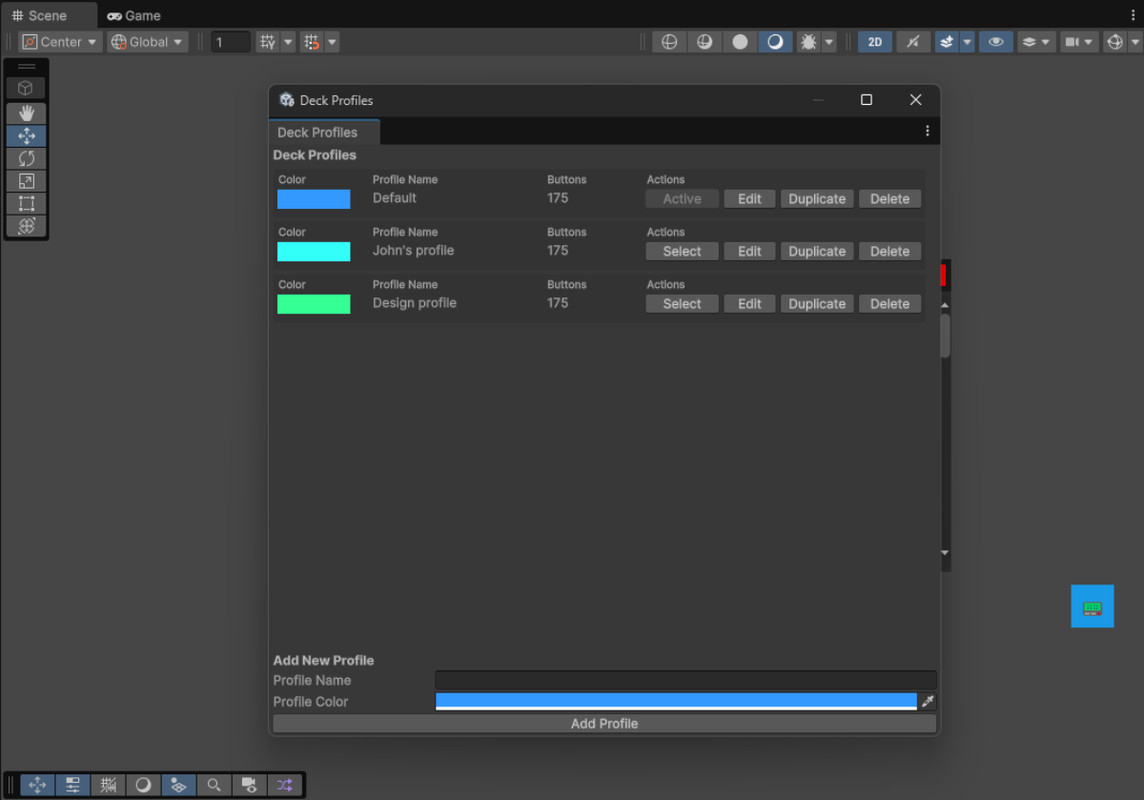
Task: Click the search magnifier in bottom toolbar
Action: pyautogui.click(x=214, y=785)
